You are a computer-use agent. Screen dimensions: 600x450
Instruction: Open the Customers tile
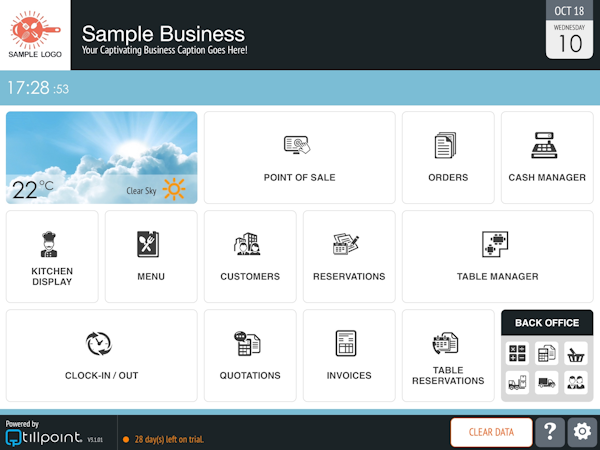[250, 256]
